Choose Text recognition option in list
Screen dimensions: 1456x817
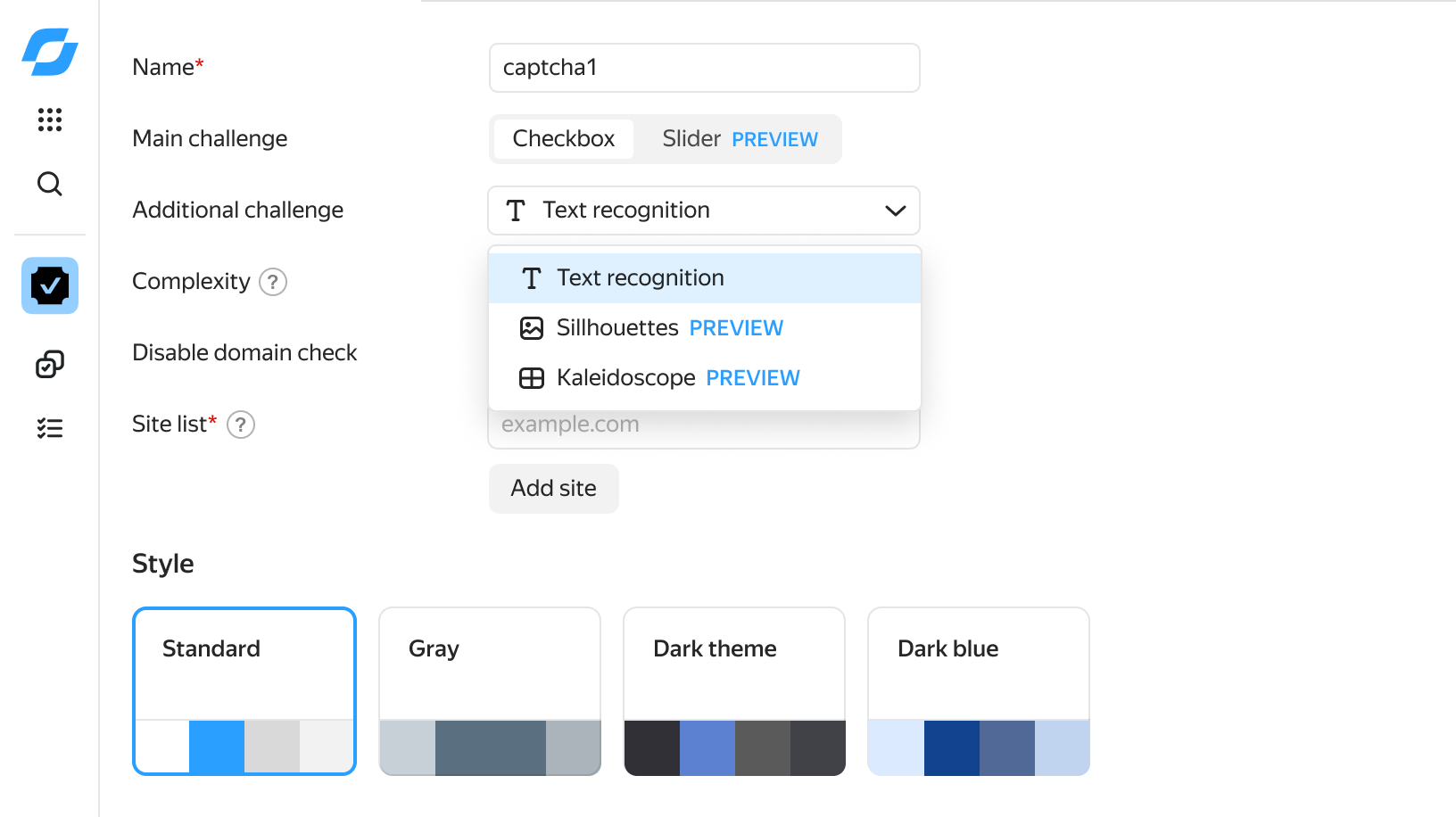[705, 278]
